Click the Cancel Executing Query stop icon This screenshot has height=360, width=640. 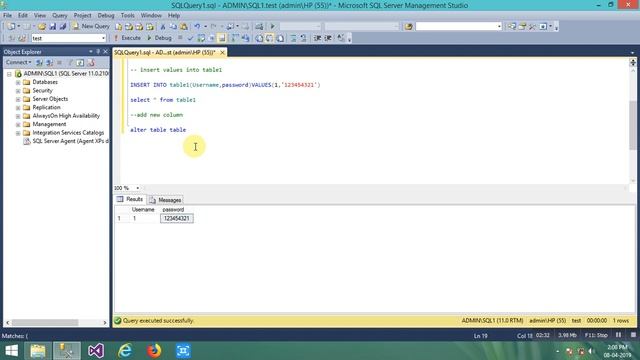(x=180, y=38)
